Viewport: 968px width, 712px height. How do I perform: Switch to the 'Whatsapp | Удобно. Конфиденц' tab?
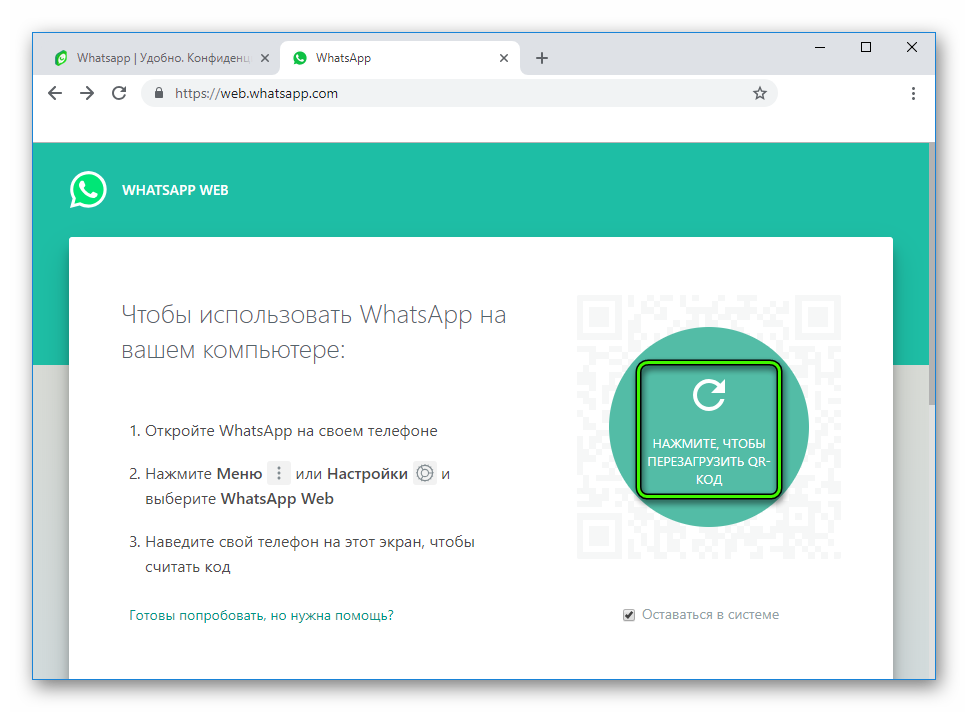163,58
